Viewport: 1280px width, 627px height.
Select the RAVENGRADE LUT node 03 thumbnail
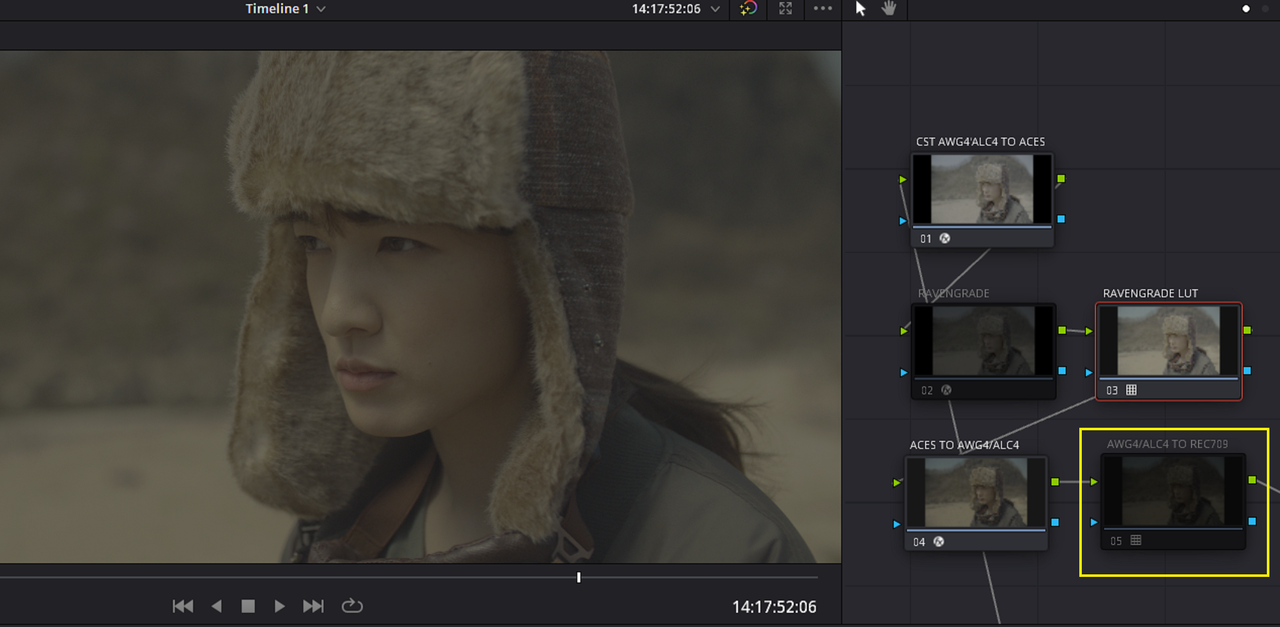point(1168,340)
